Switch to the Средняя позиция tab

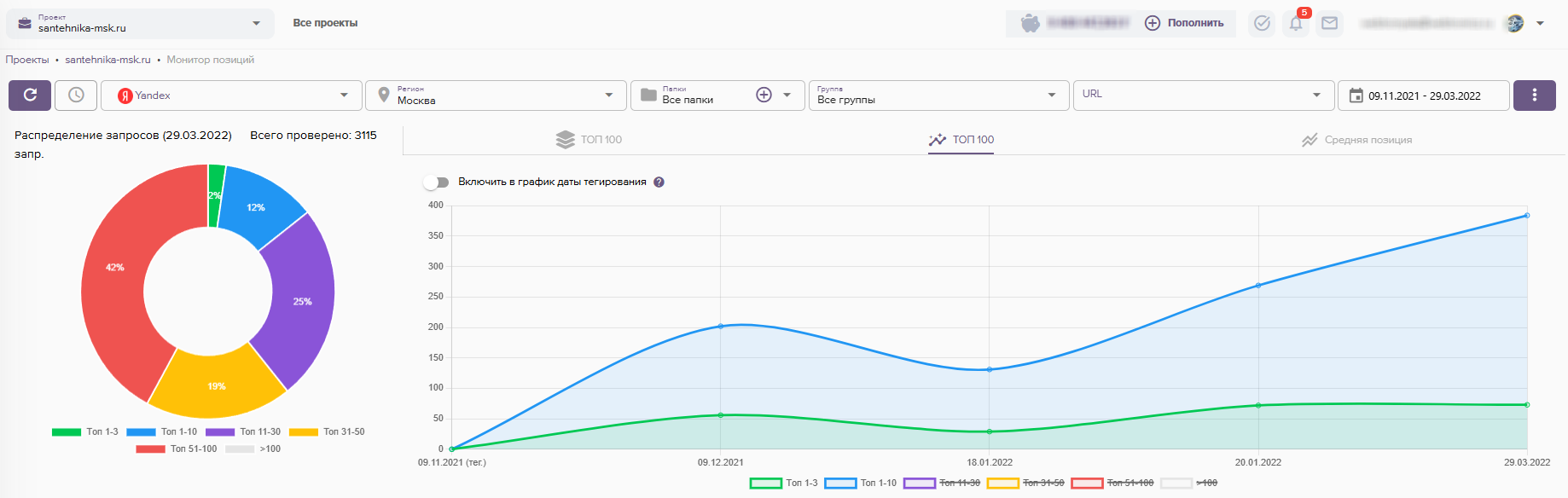(1356, 140)
